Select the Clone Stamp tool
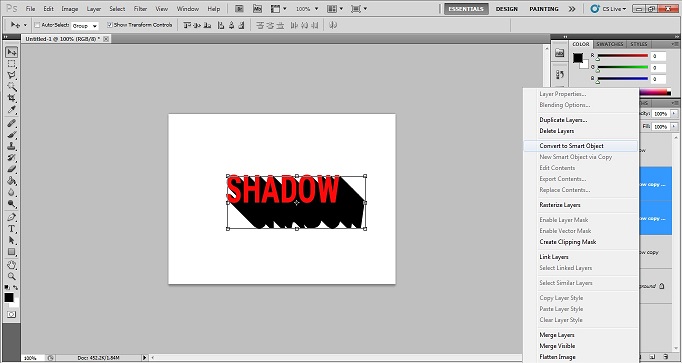The image size is (682, 363). pyautogui.click(x=12, y=146)
